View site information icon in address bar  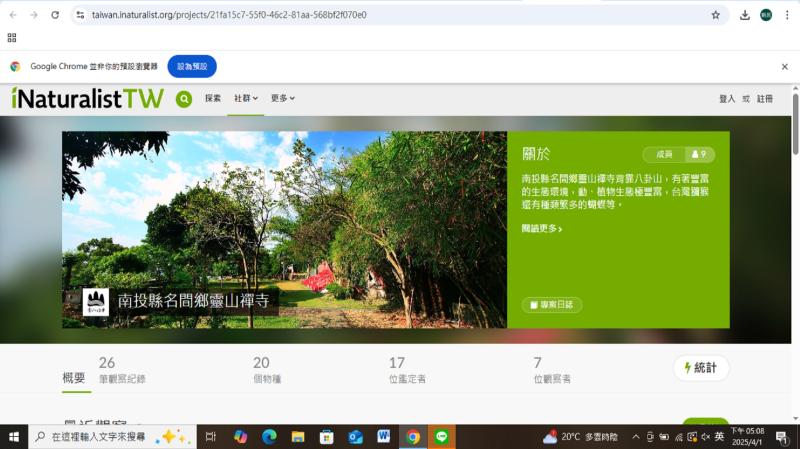click(81, 15)
